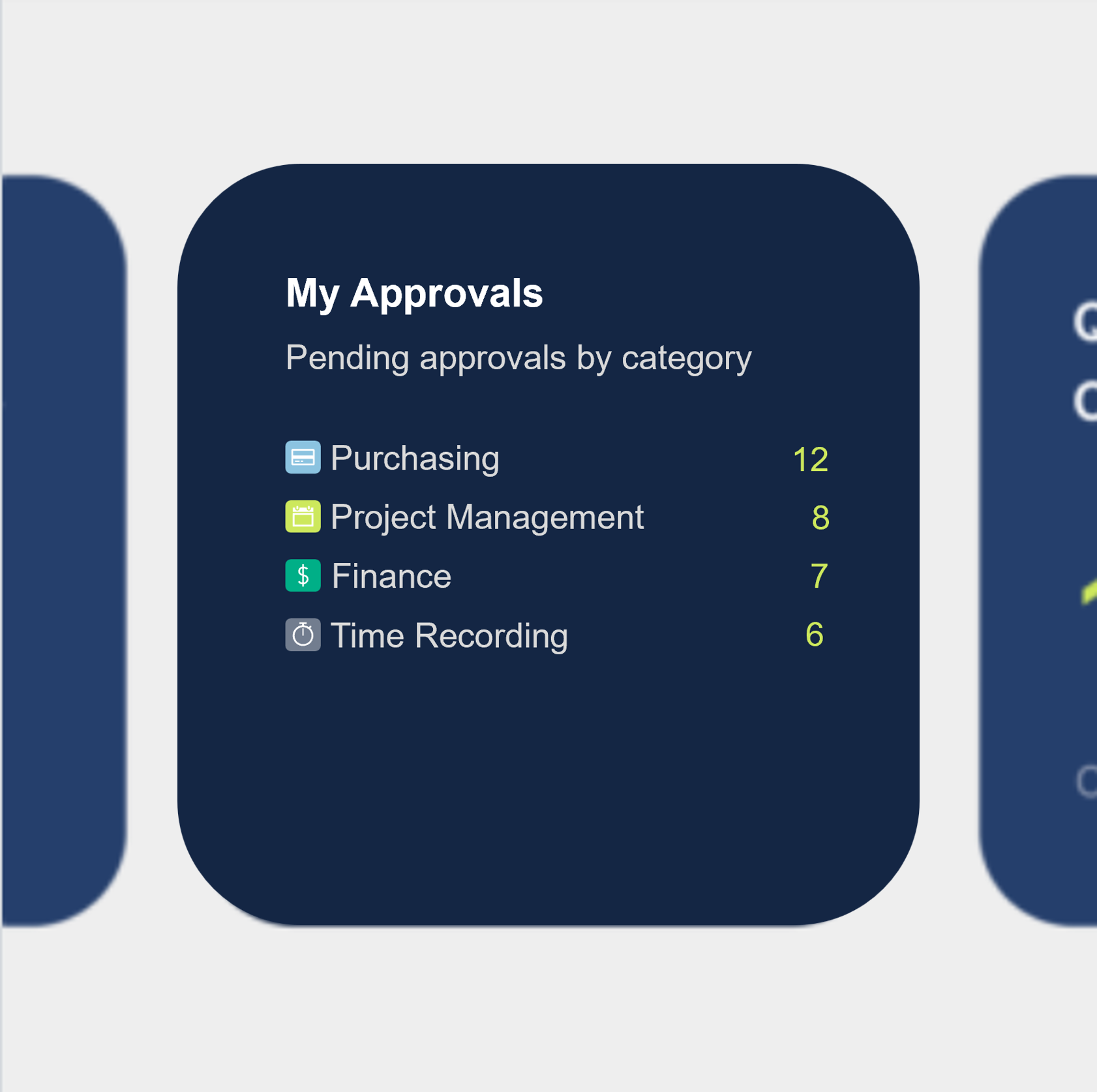1097x1092 pixels.
Task: Click Pending approvals by category subtitle
Action: coord(518,358)
